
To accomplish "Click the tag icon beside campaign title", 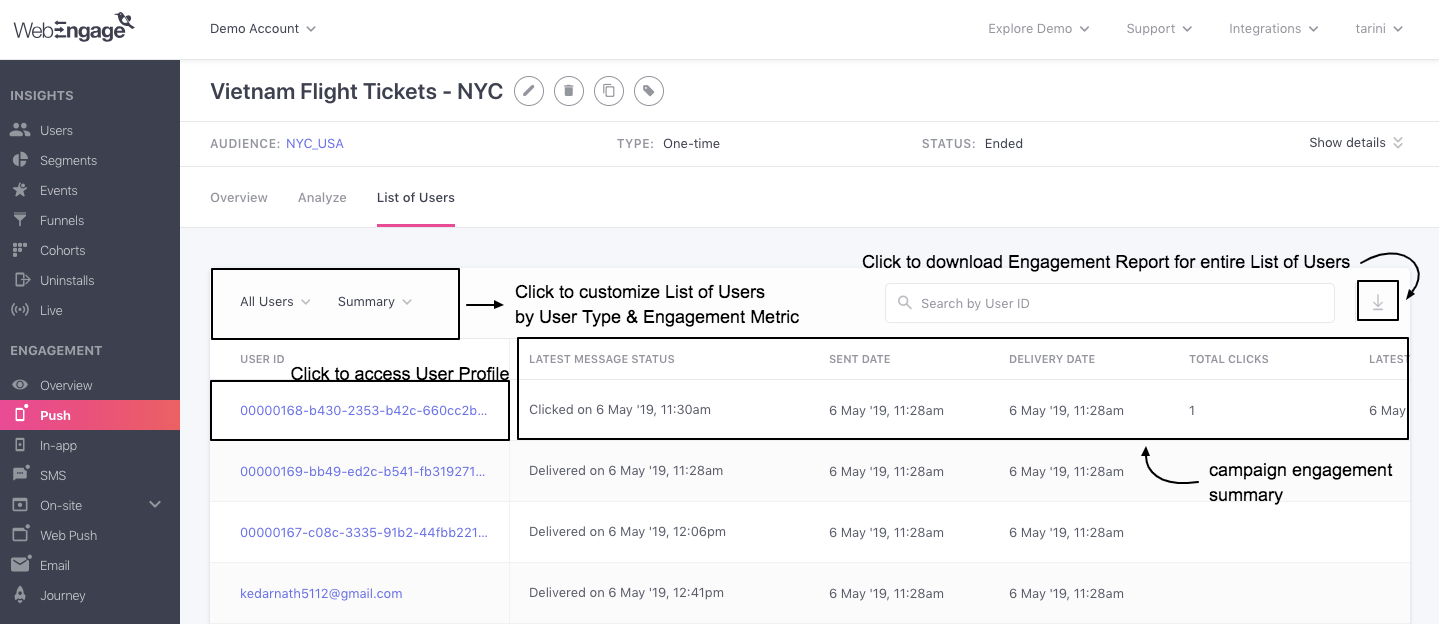I will 649,91.
